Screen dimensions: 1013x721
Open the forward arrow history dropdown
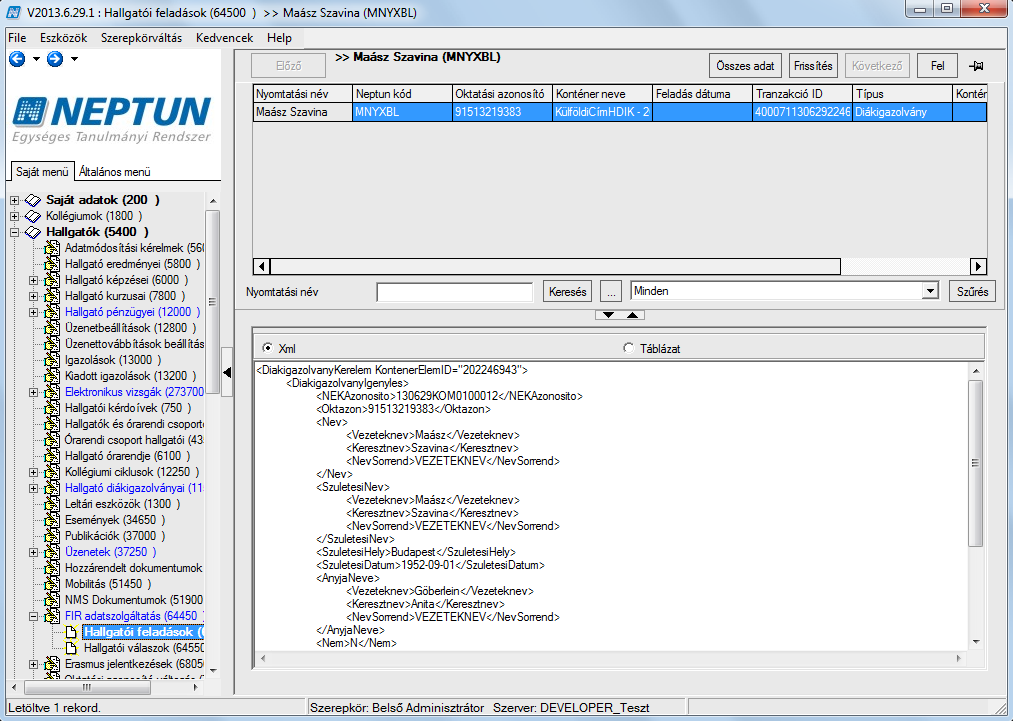[74, 59]
